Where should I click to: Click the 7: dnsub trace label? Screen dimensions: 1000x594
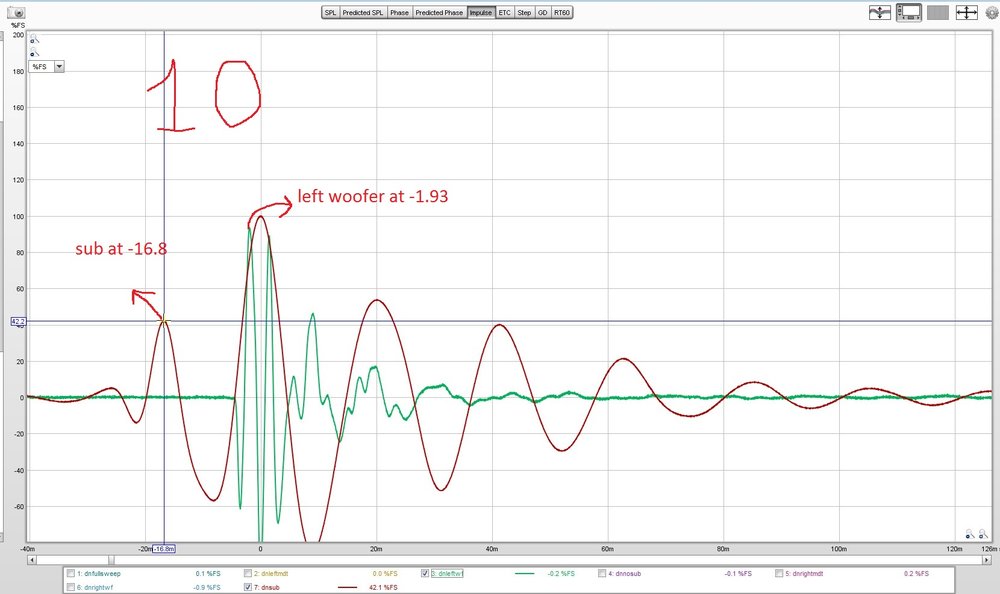(267, 587)
